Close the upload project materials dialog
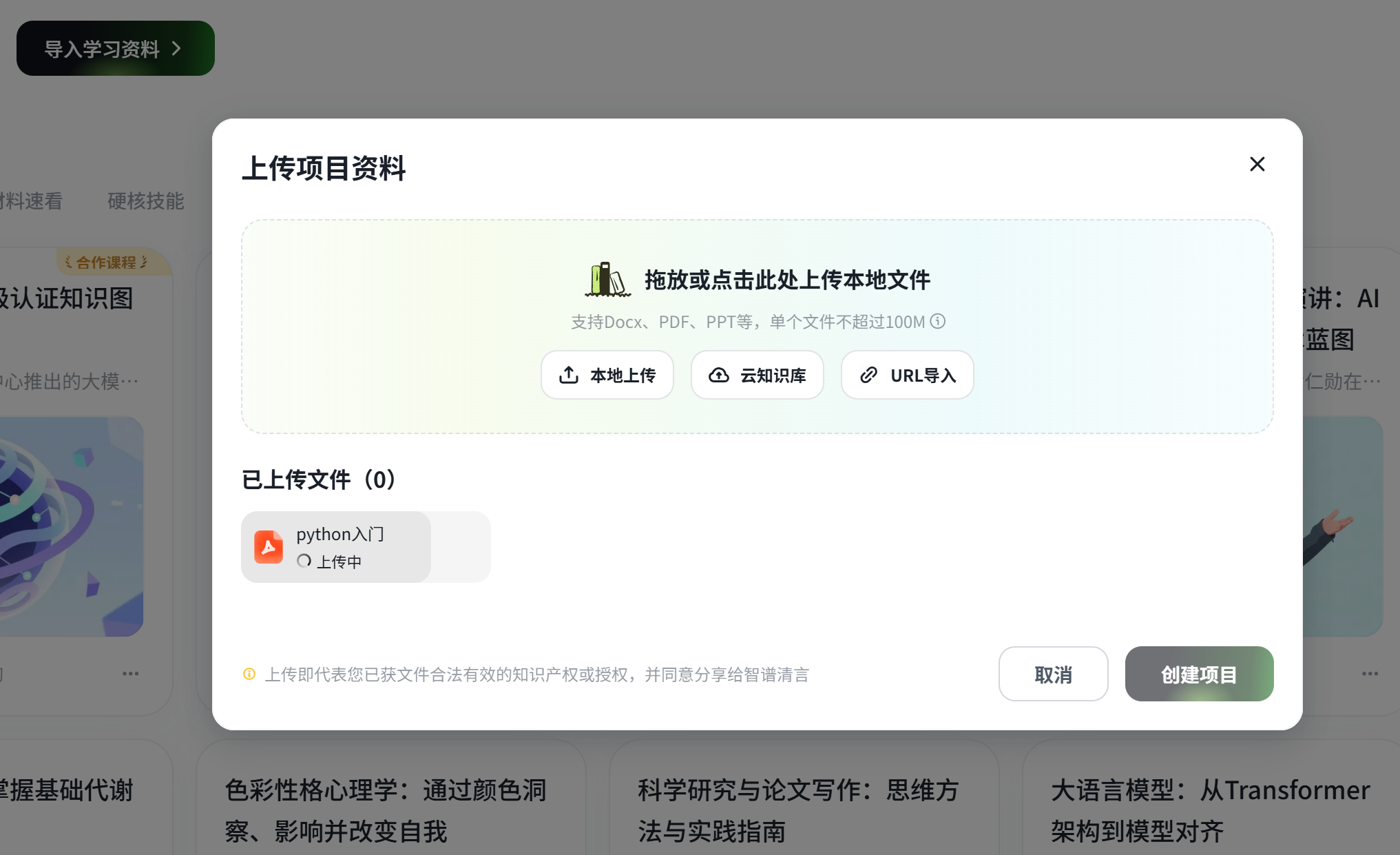Screen dimensions: 1400x855 (1257, 164)
